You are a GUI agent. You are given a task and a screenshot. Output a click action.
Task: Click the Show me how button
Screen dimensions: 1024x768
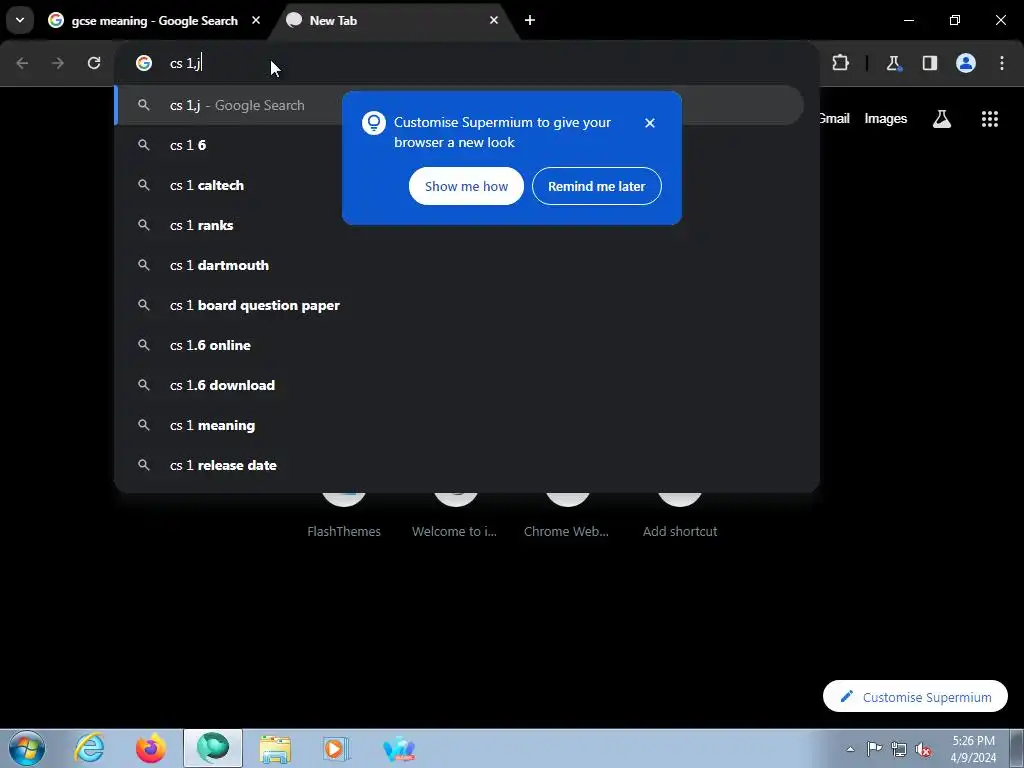coord(466,186)
